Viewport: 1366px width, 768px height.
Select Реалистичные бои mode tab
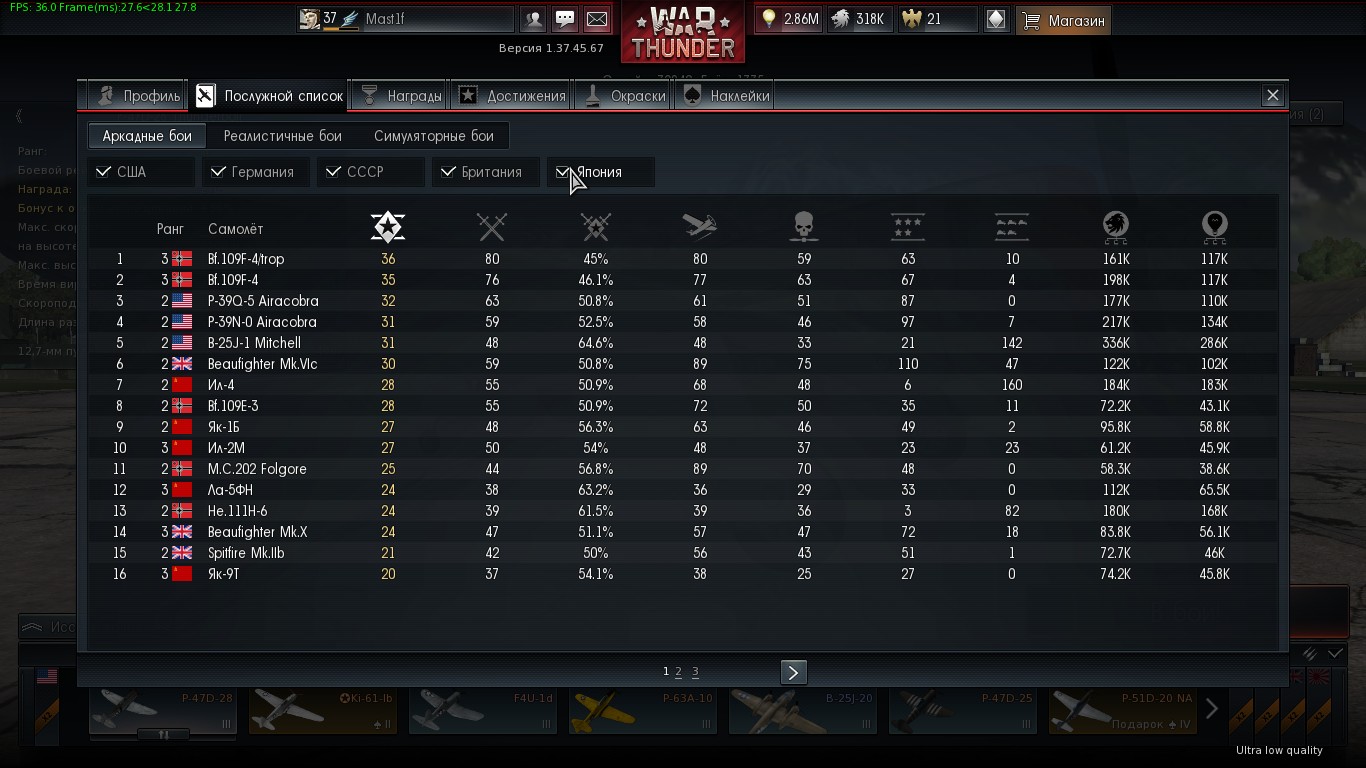(x=283, y=136)
